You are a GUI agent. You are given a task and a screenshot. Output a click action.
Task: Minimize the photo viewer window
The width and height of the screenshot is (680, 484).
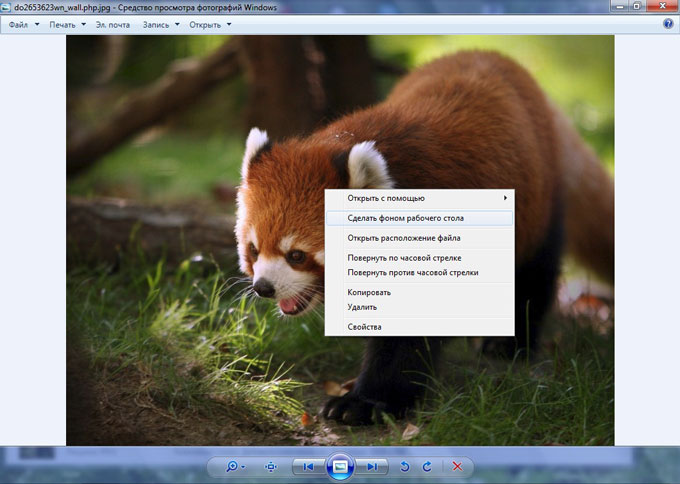click(620, 6)
